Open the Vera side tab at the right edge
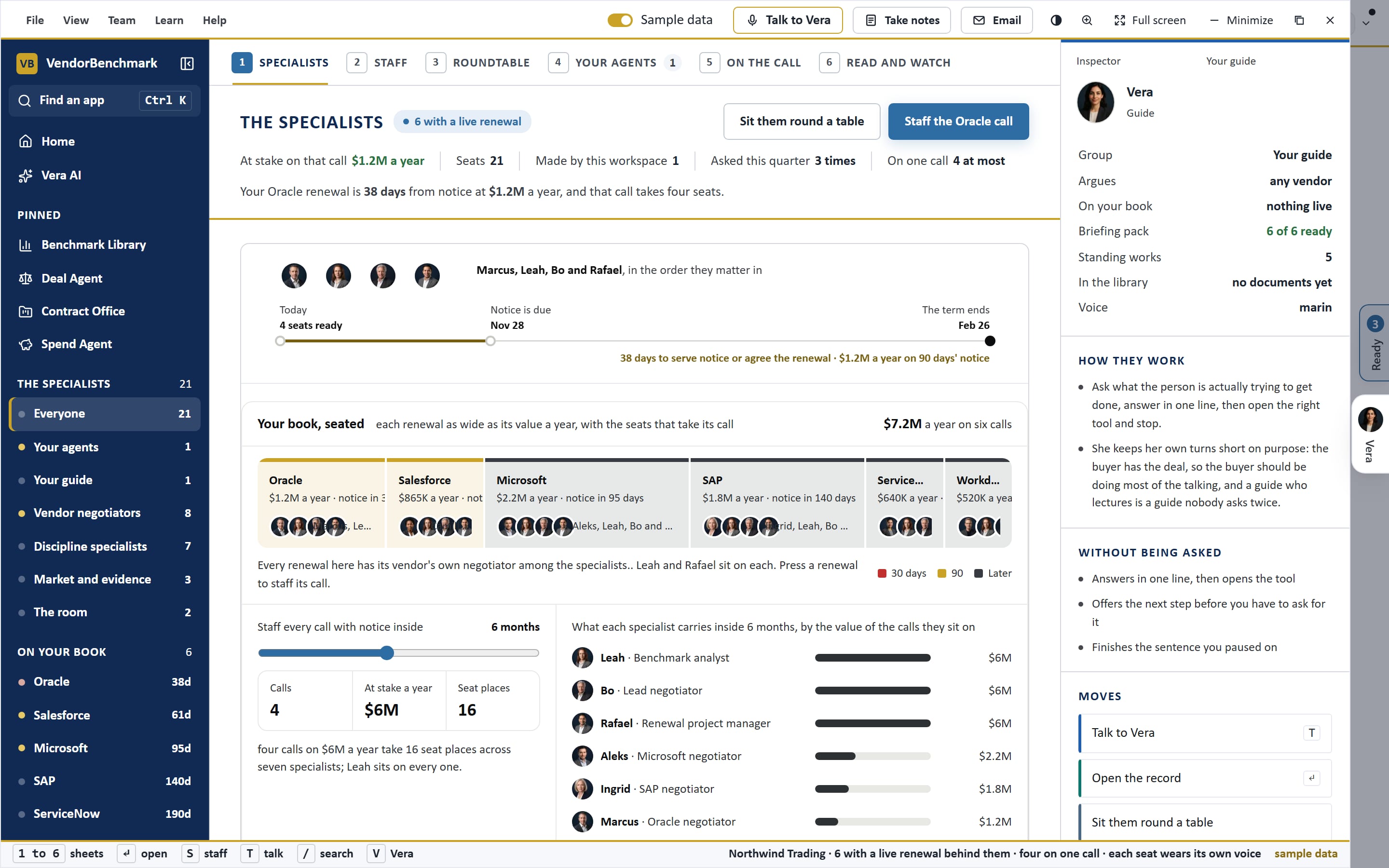The height and width of the screenshot is (868, 1389). point(1371,434)
